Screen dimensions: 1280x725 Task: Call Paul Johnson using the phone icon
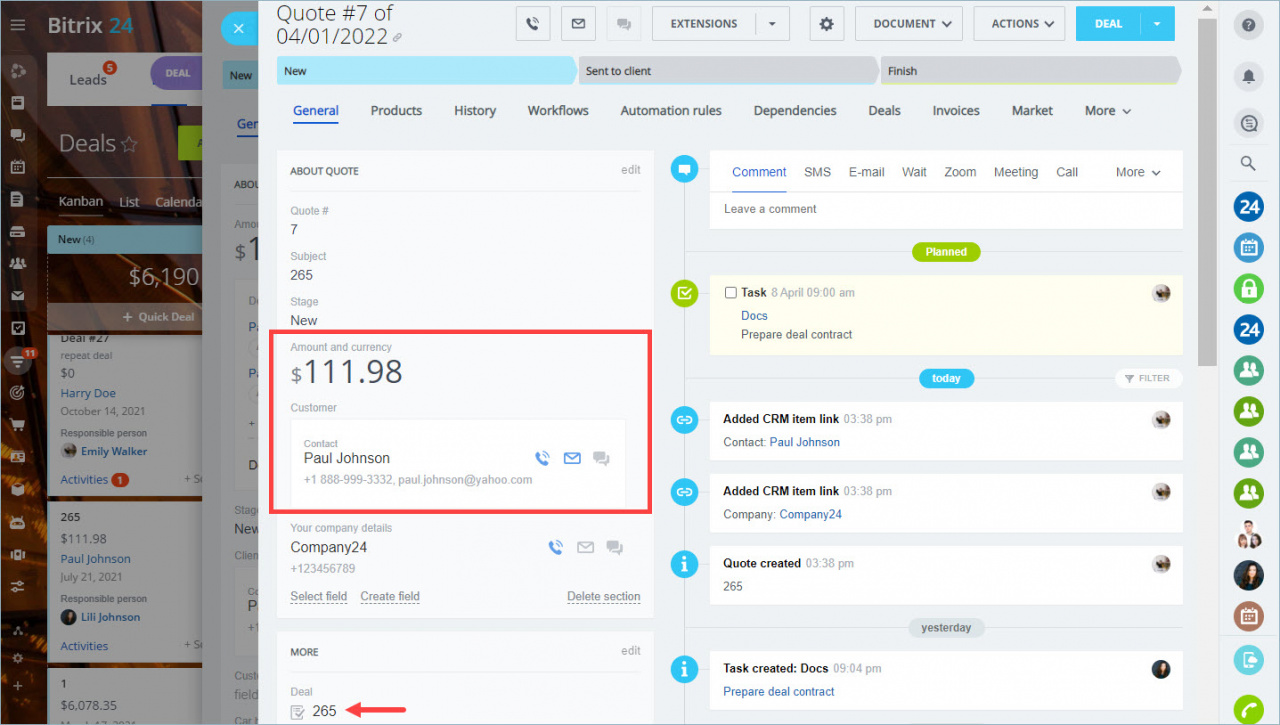coord(542,459)
